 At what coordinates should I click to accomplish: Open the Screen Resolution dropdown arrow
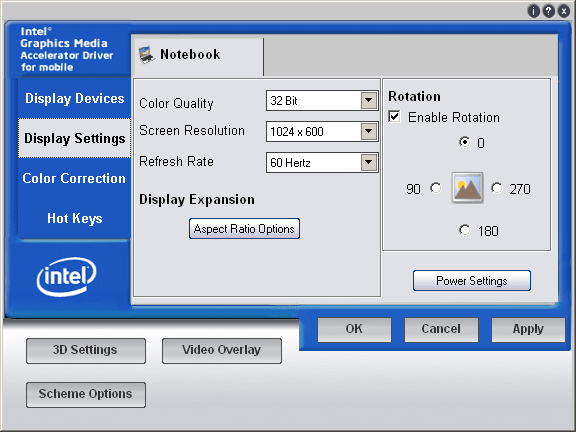(x=368, y=131)
